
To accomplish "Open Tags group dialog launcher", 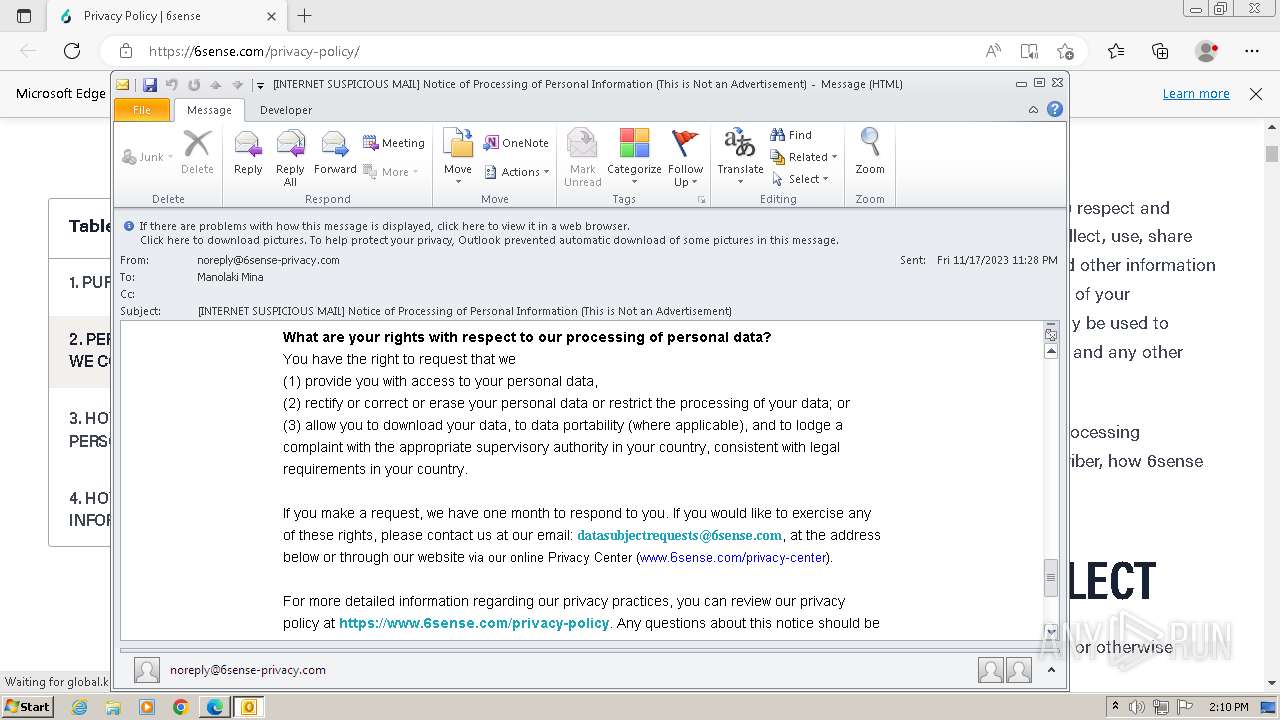I will [702, 200].
